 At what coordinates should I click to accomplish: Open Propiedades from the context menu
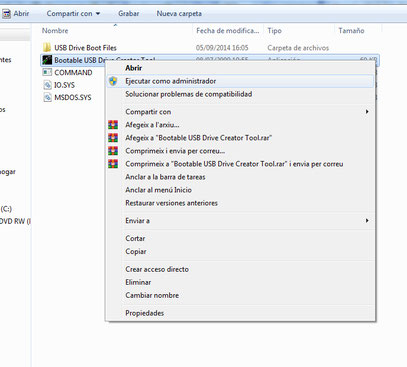coord(240,313)
